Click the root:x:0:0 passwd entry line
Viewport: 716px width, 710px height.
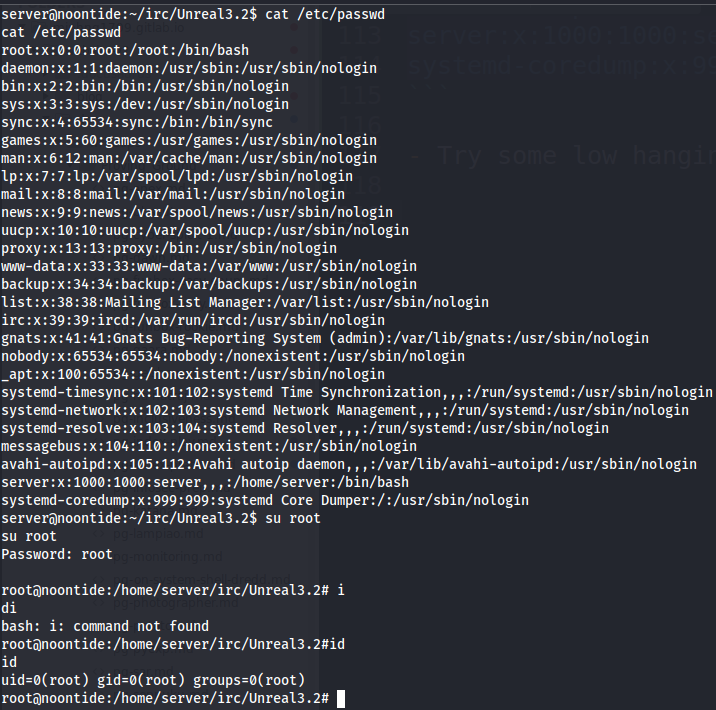click(125, 49)
